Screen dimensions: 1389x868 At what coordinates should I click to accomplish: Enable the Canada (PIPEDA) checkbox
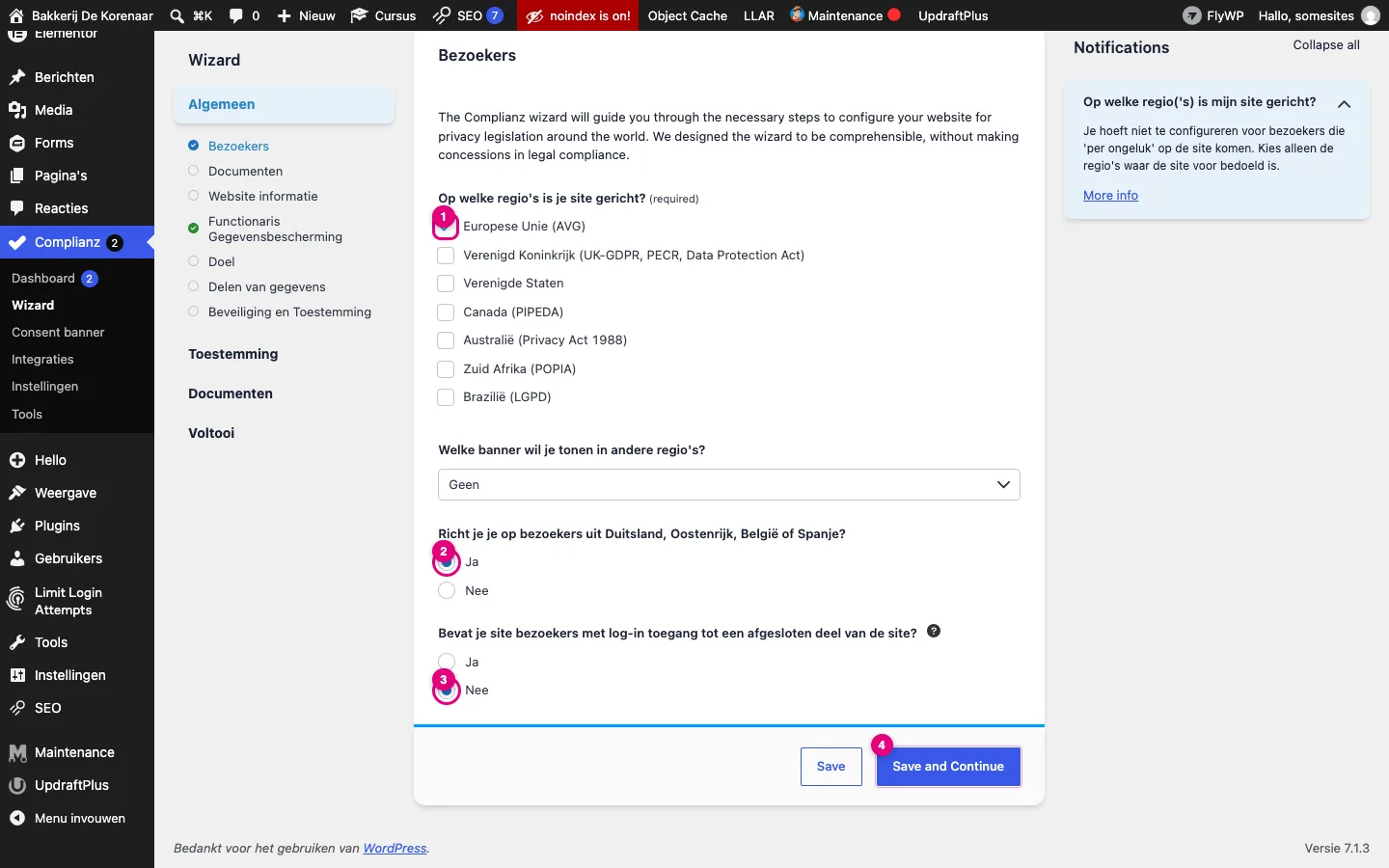446,312
